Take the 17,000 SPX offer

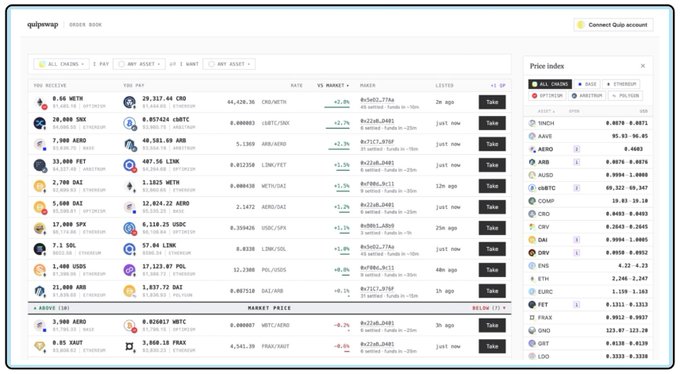click(492, 228)
